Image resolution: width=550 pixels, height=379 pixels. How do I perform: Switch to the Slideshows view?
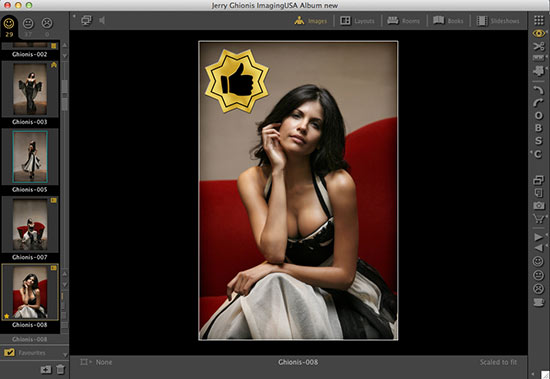(x=498, y=21)
